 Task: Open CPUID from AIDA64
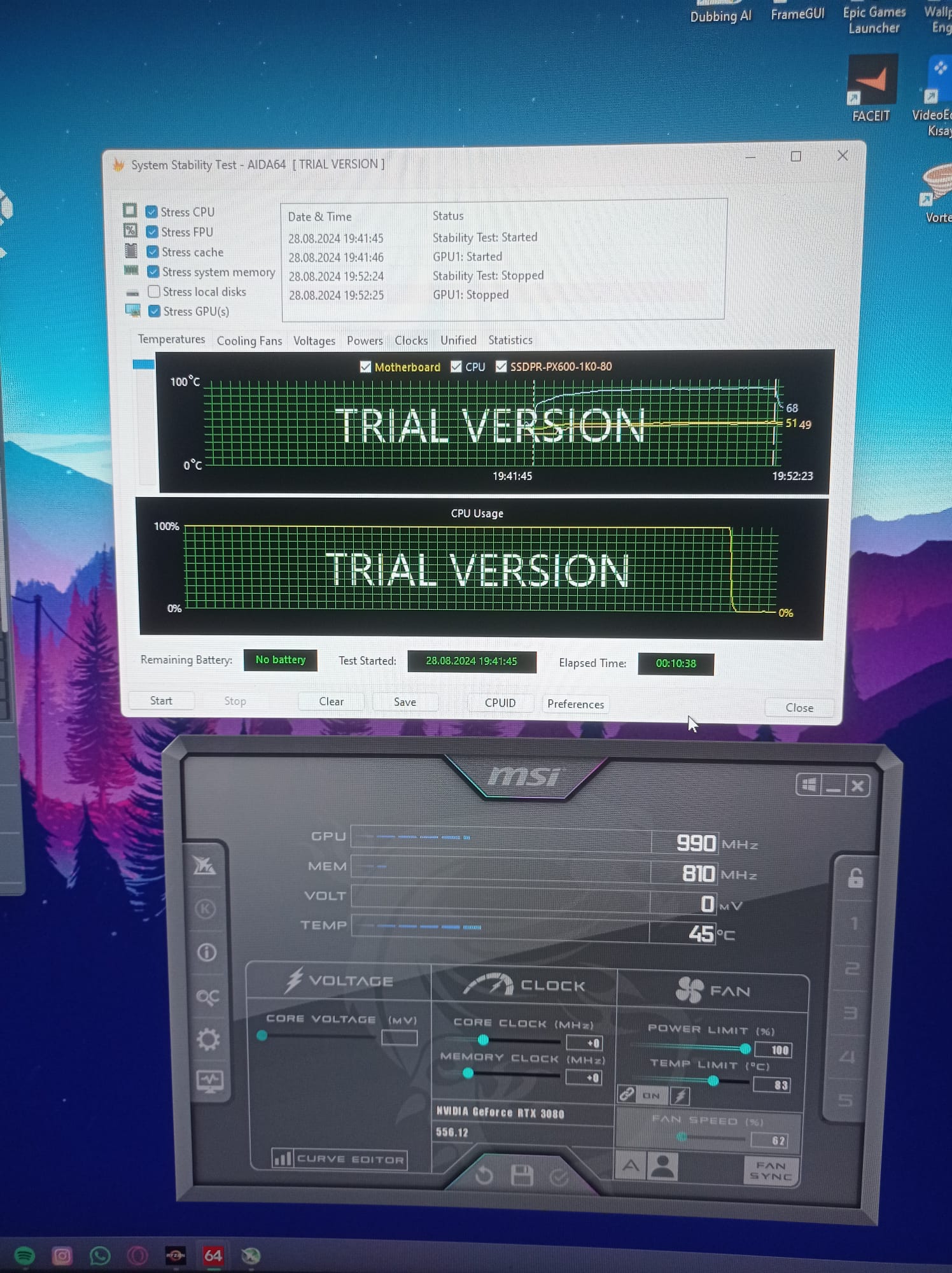coord(500,703)
